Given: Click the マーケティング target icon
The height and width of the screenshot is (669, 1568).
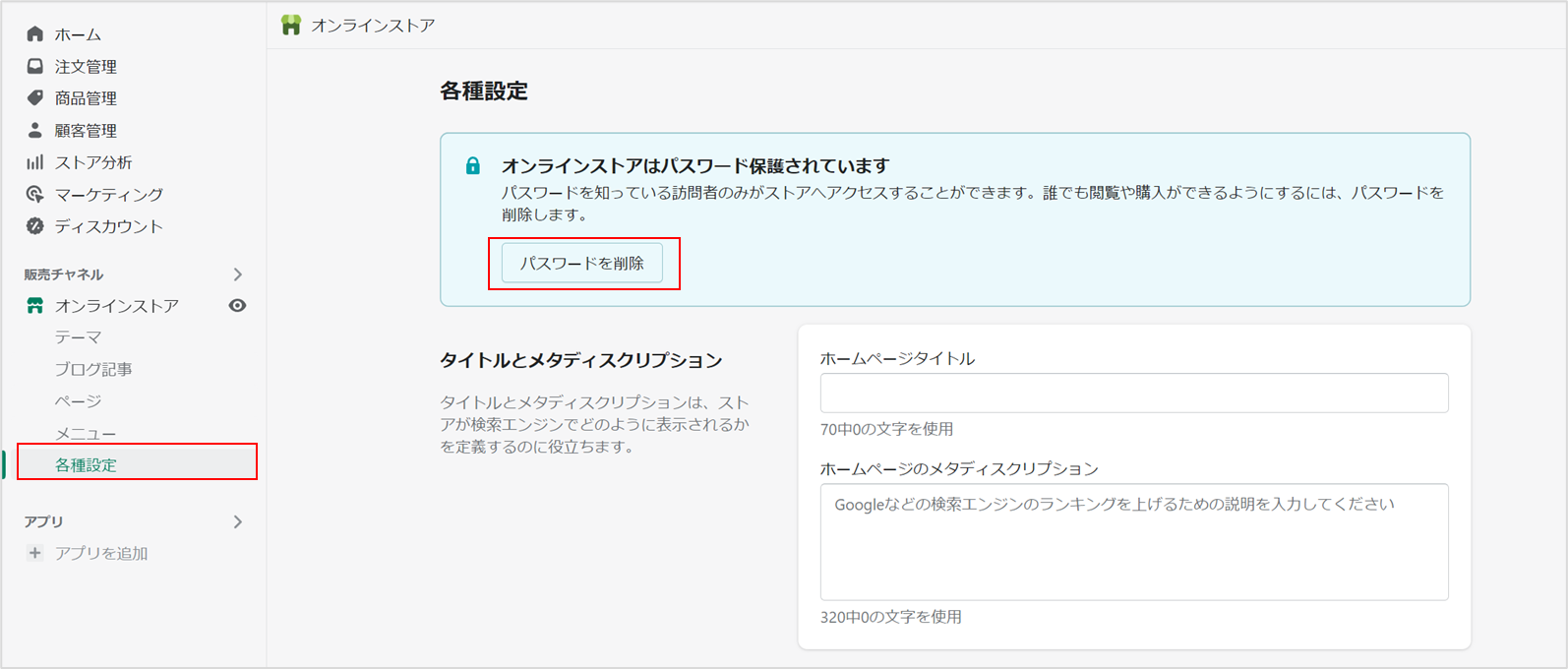Looking at the screenshot, I should tap(35, 194).
